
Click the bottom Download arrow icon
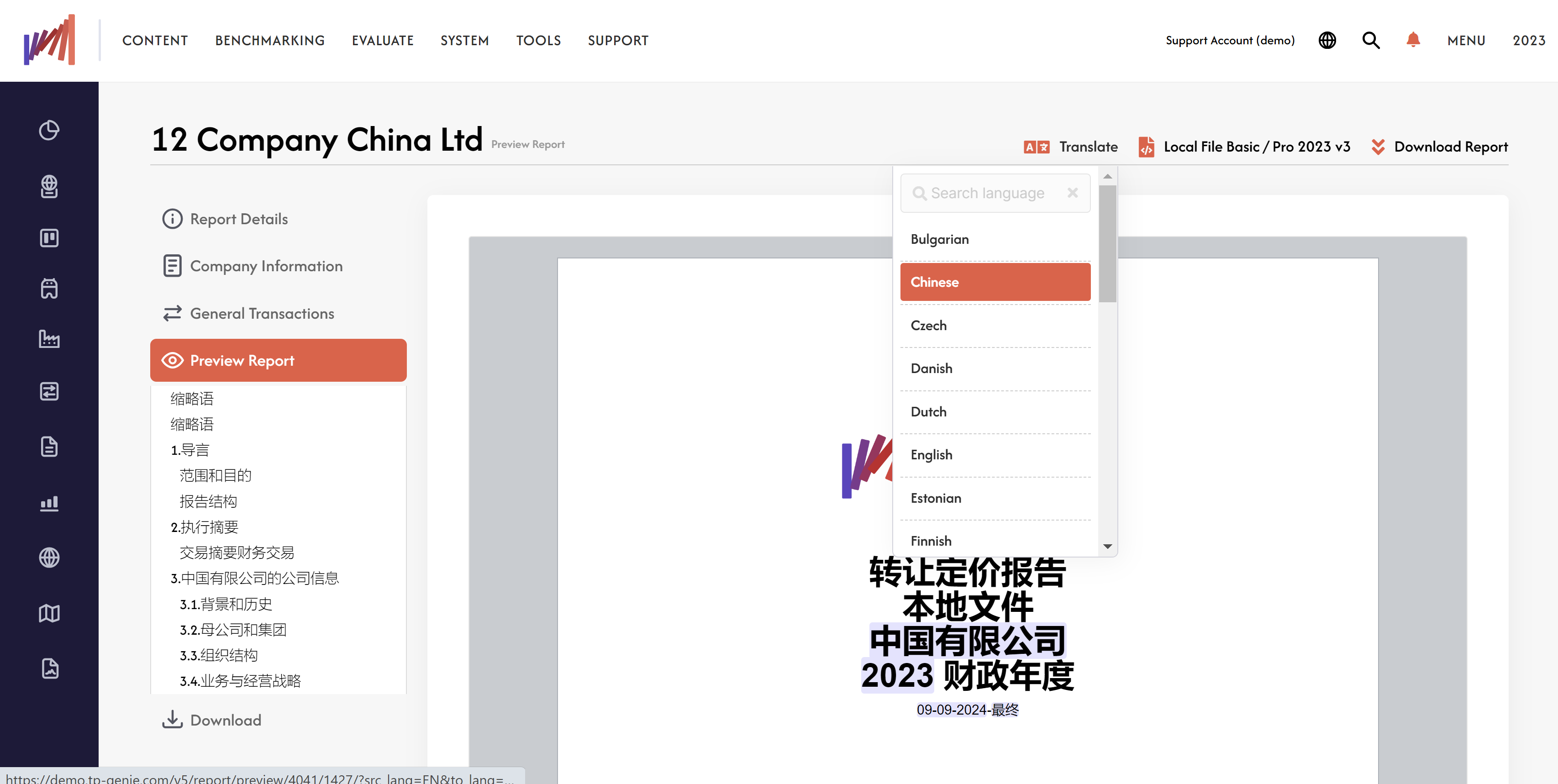tap(172, 719)
